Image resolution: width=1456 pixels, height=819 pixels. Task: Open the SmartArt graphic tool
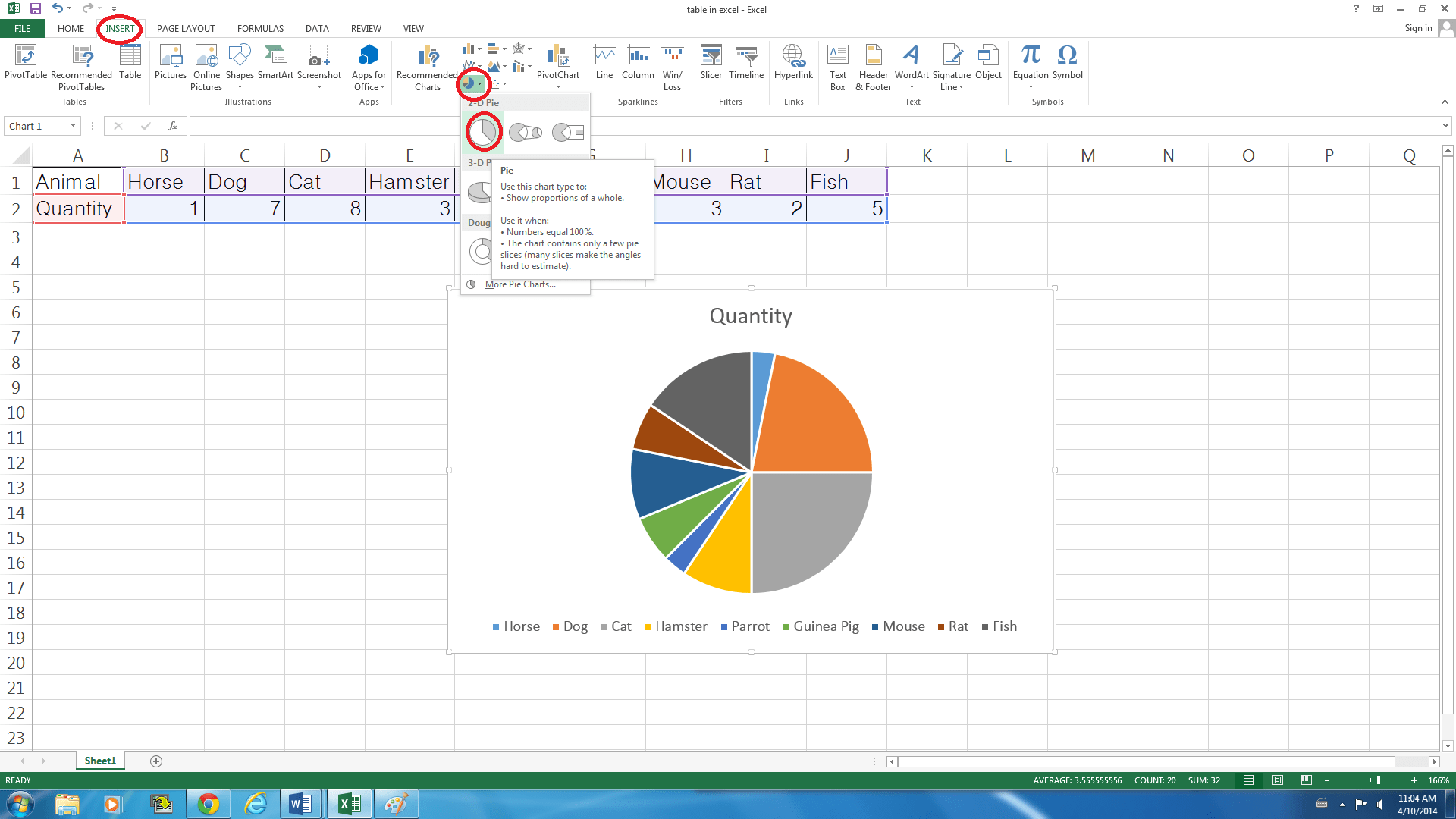(x=275, y=57)
